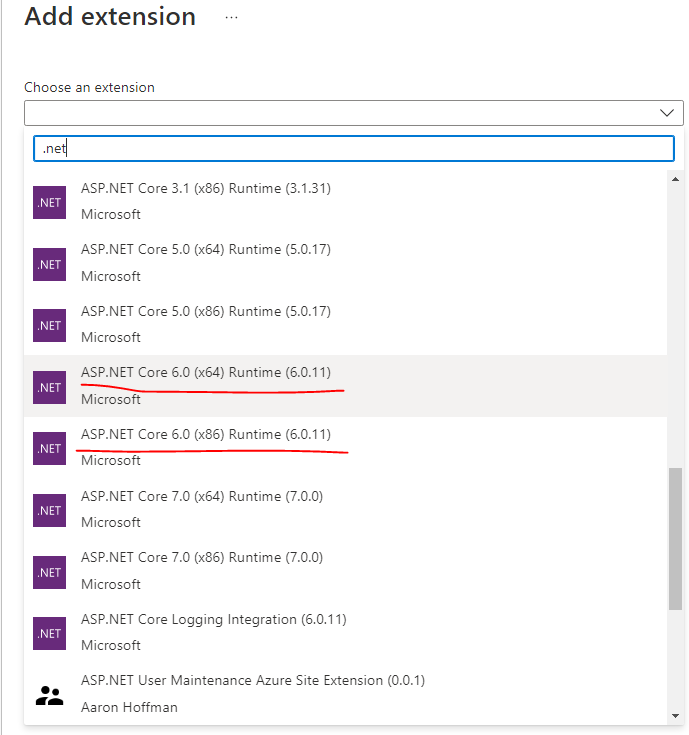689x735 pixels.
Task: Click .NET icon of ASP.NET Core 3.1 (x86) Runtime
Action: tap(49, 202)
